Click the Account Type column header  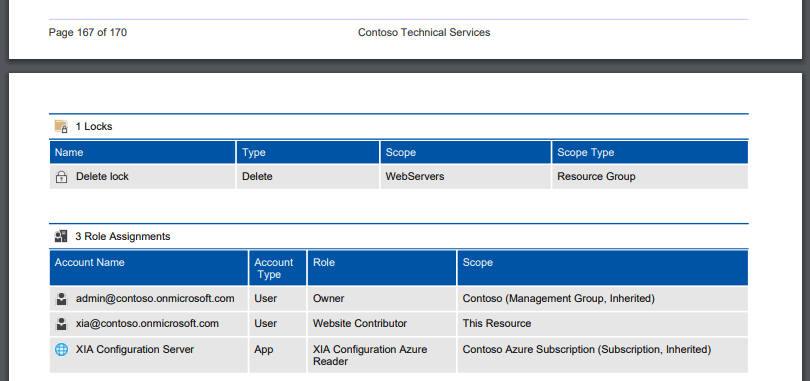278,268
